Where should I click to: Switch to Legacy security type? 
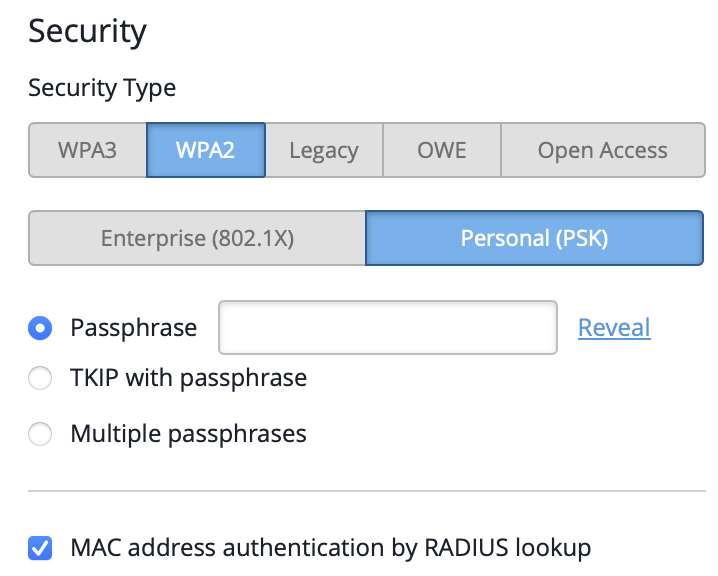point(323,151)
